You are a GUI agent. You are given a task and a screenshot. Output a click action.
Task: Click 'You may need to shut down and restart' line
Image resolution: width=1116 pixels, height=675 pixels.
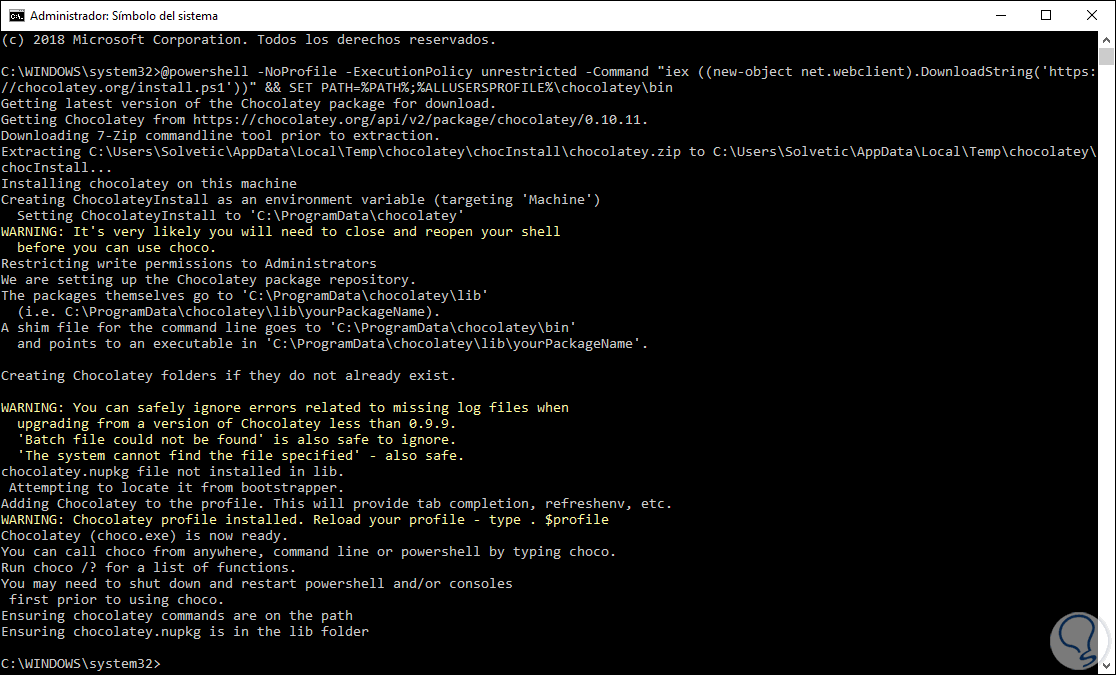[x=256, y=585]
